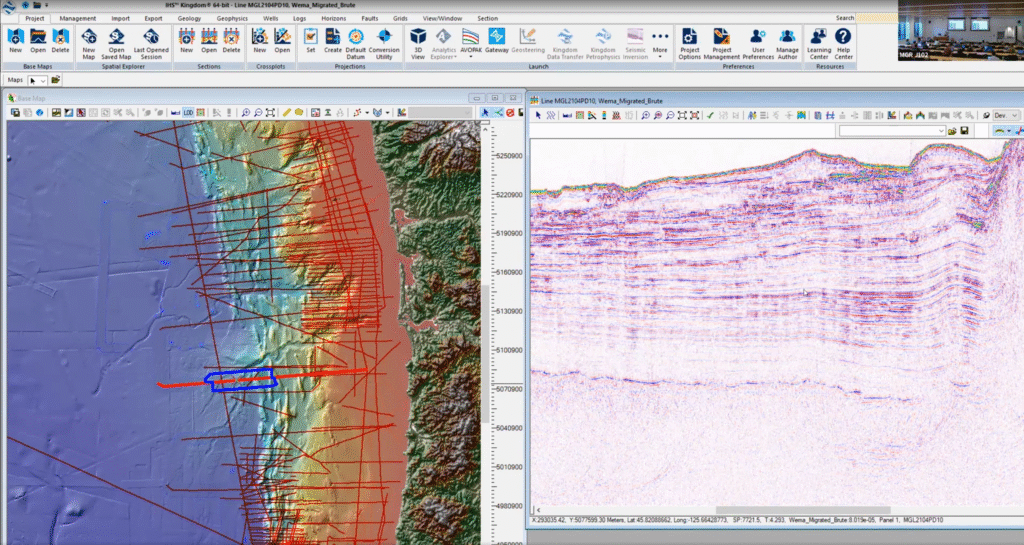
Task: Open the empty combo box above seismic section
Action: click(892, 131)
